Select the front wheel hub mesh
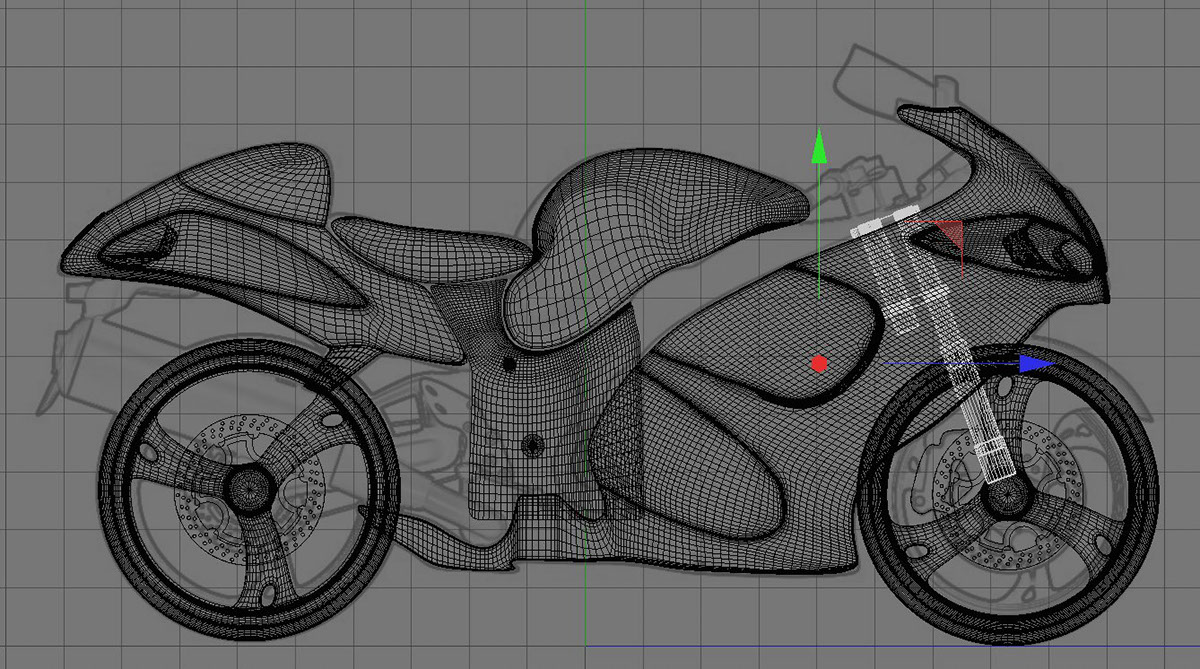 tap(1008, 494)
